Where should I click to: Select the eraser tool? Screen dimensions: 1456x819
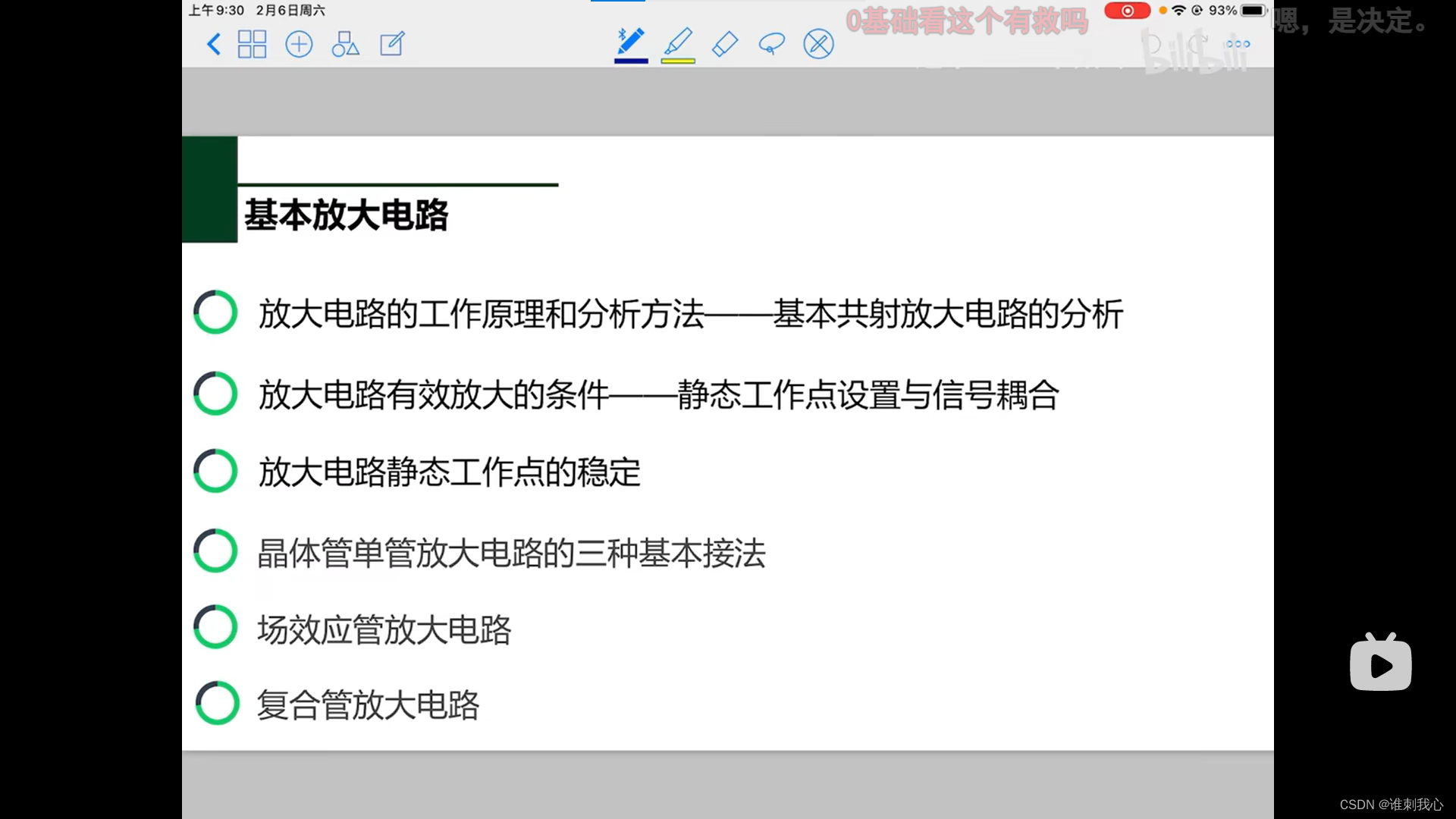click(725, 44)
